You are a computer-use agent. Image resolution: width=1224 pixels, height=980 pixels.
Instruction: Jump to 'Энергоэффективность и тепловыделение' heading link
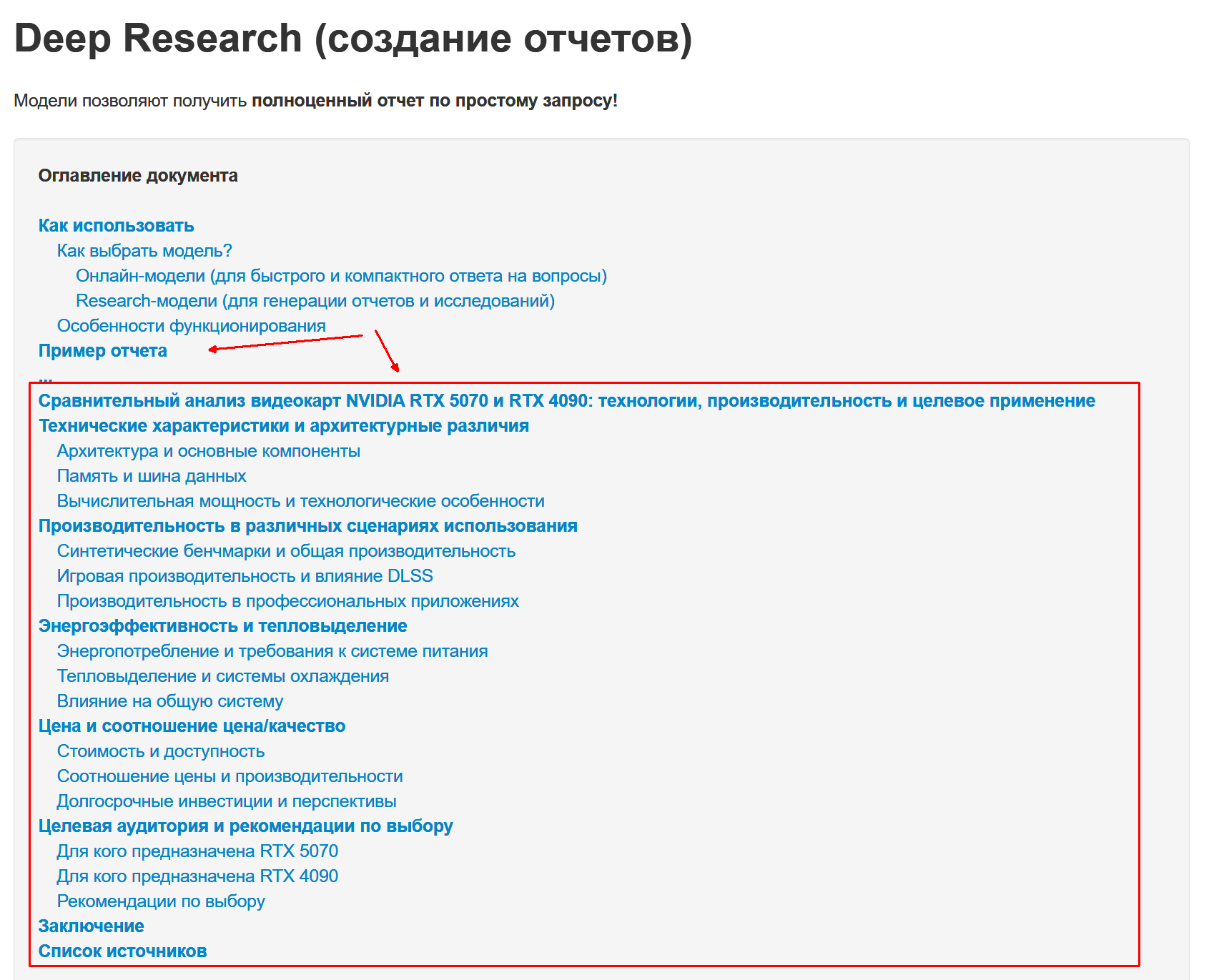223,626
